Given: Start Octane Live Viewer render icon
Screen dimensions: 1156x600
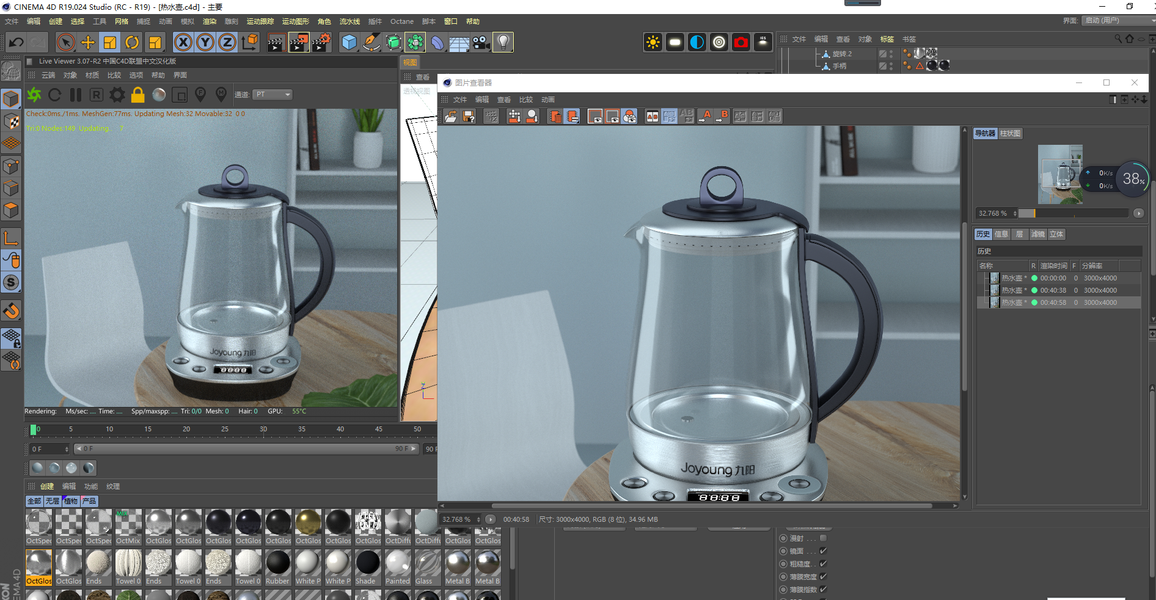Looking at the screenshot, I should point(34,94).
